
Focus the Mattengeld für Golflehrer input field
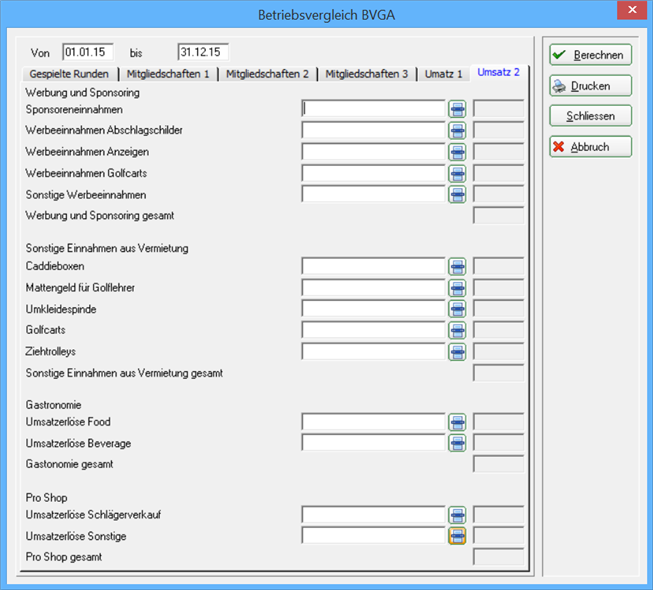point(374,287)
